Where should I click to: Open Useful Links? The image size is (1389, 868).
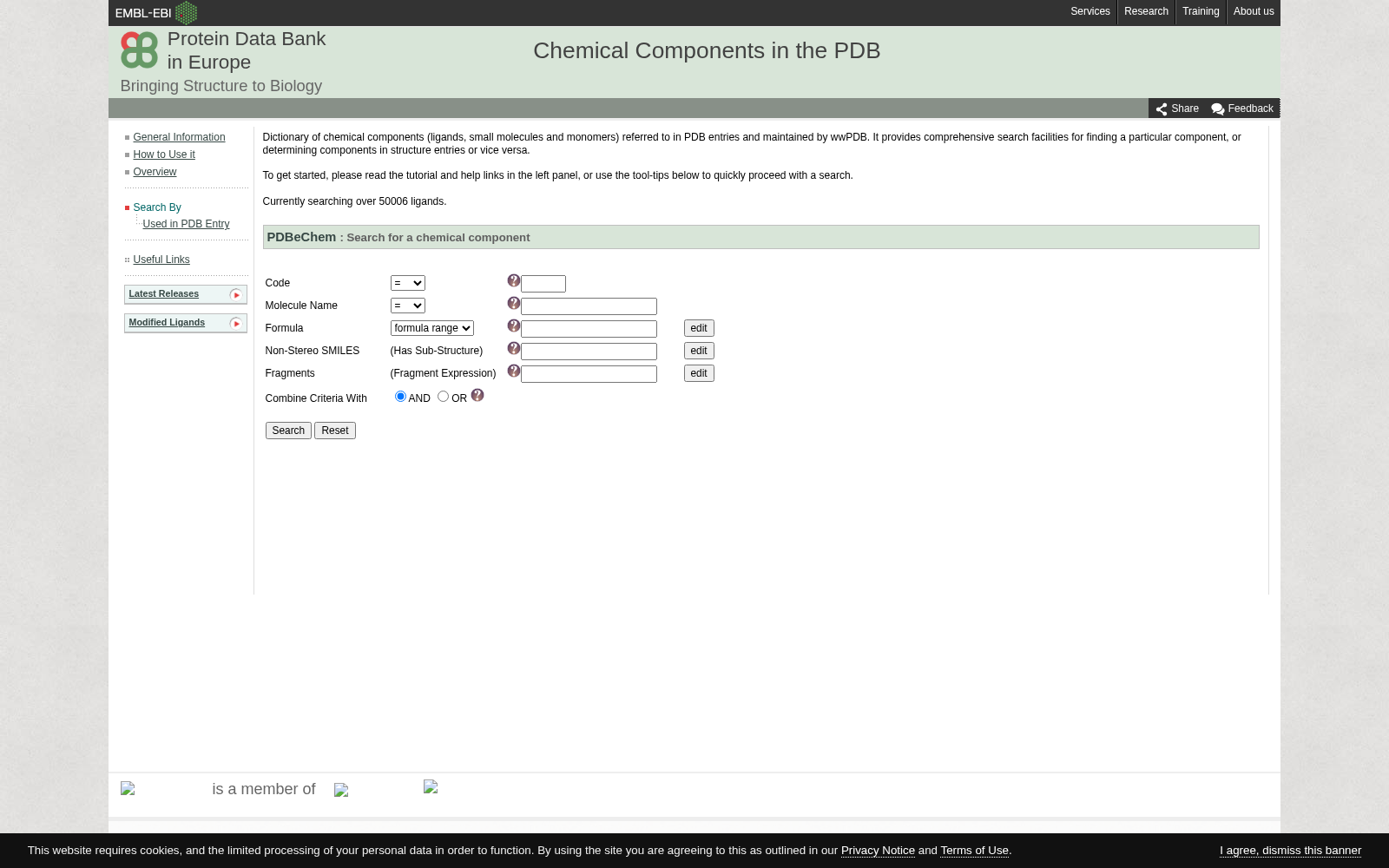(x=161, y=260)
